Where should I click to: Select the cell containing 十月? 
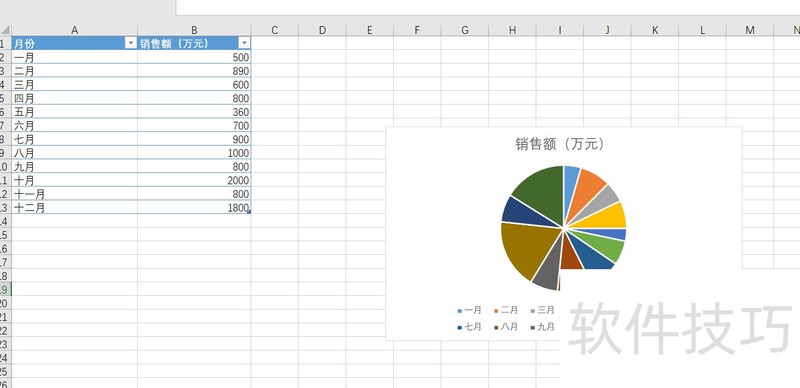[74, 180]
